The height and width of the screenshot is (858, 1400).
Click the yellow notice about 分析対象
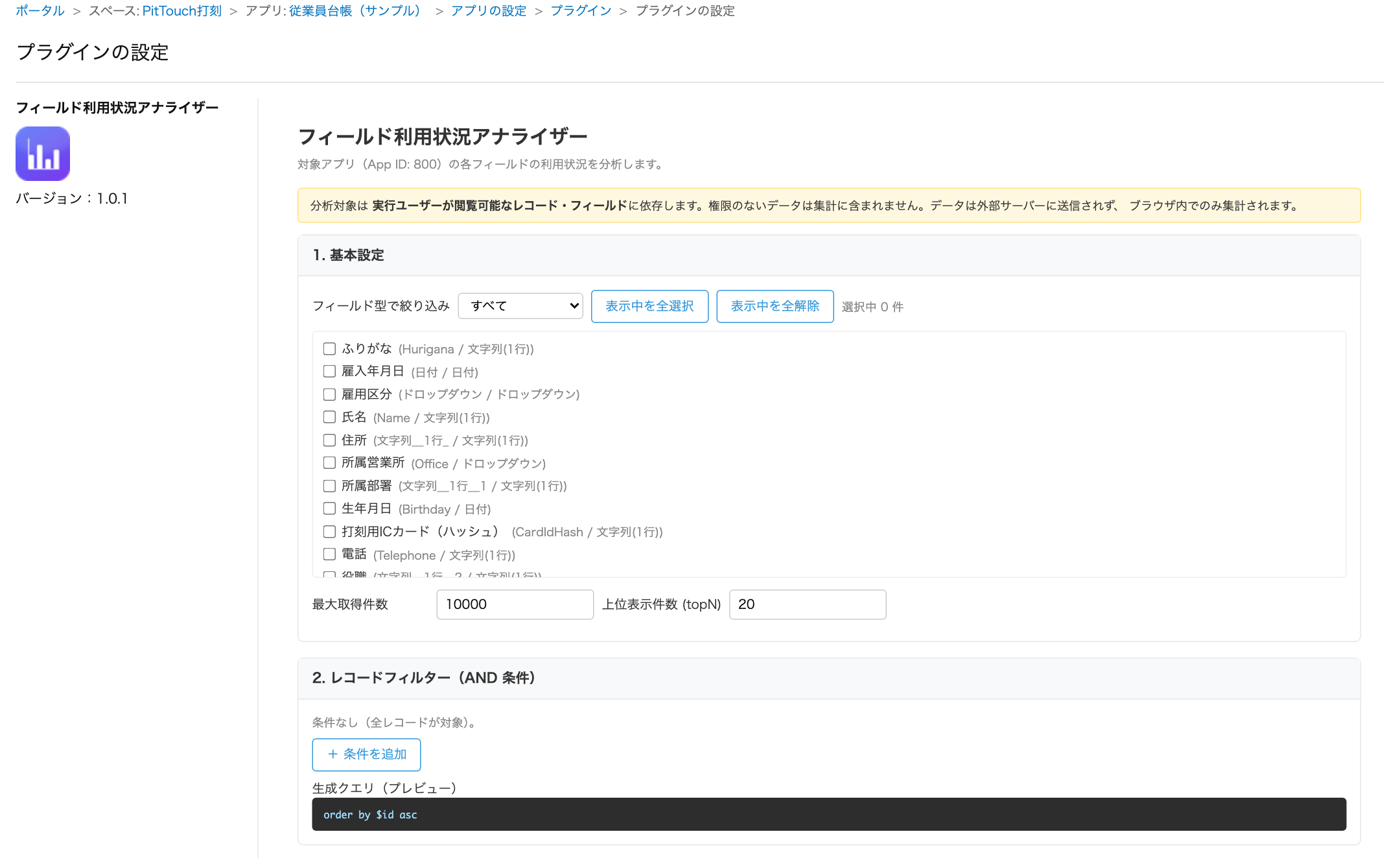[x=829, y=206]
